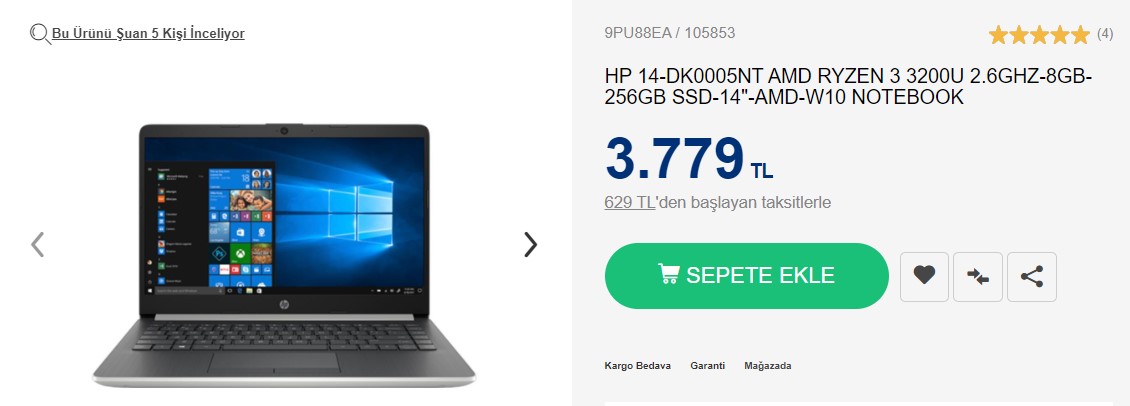The image size is (1130, 406).
Task: Click the HP 14-DK0005NT product title
Action: pyautogui.click(x=848, y=87)
